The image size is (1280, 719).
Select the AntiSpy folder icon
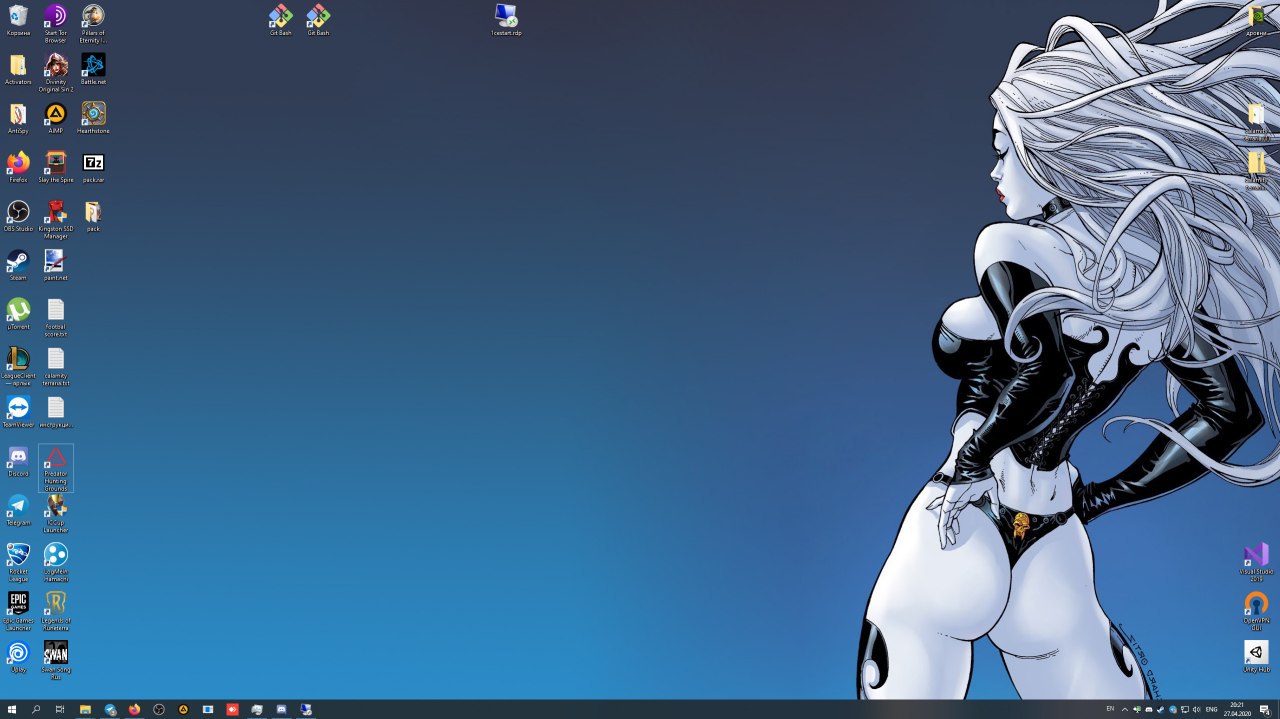(x=18, y=118)
